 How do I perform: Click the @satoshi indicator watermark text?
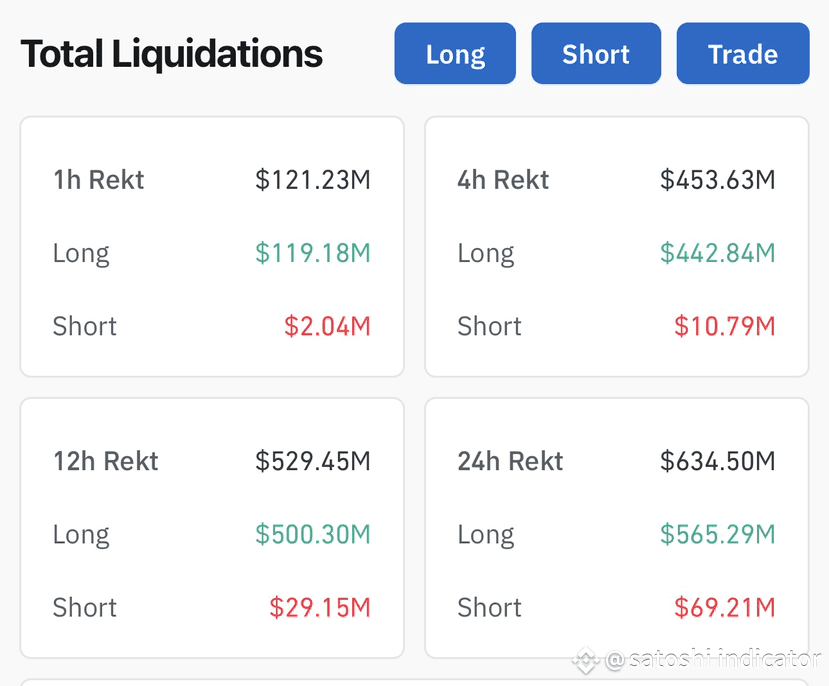pos(713,659)
